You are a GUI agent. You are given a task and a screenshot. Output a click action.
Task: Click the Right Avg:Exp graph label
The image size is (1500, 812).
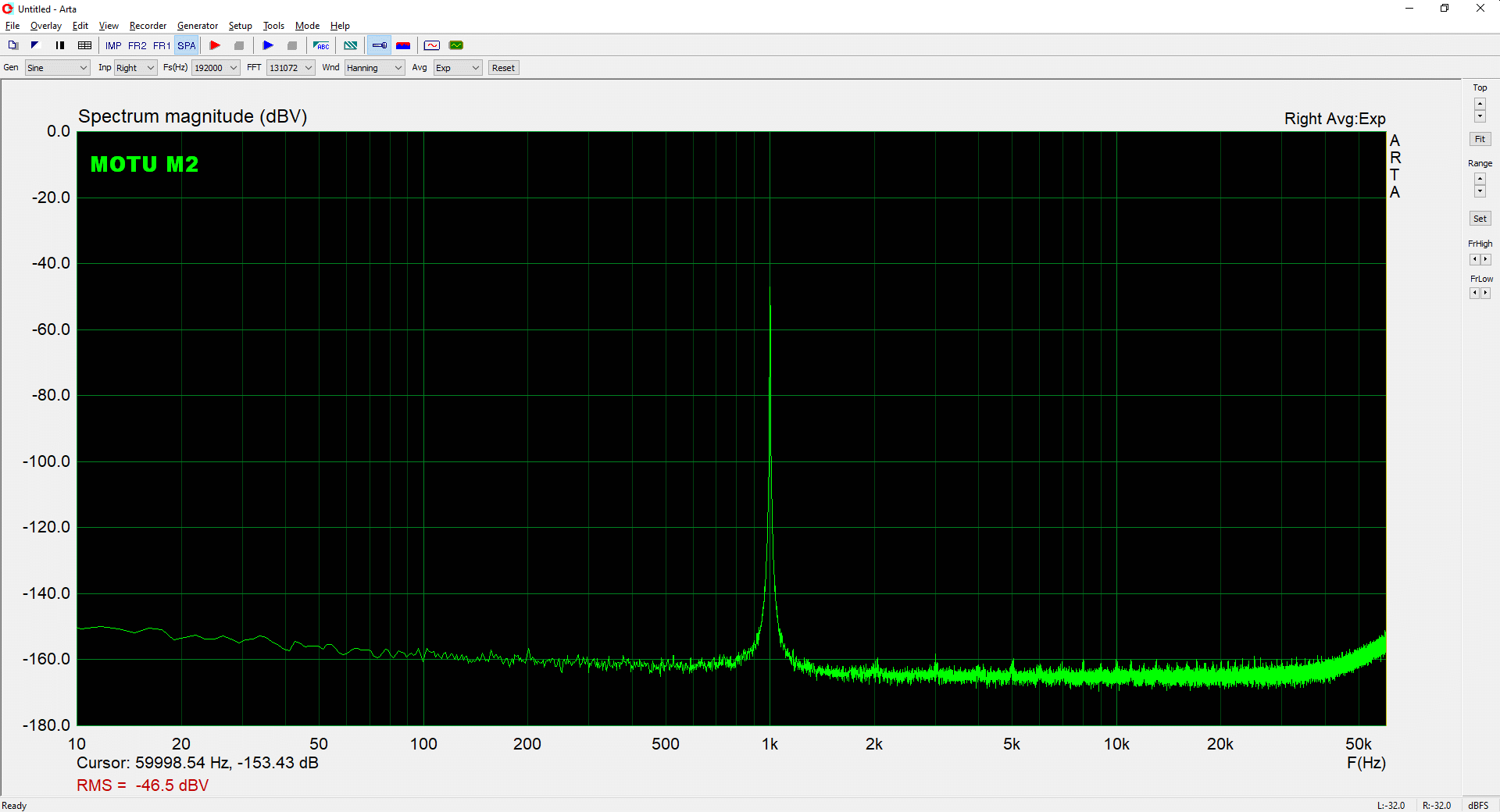click(x=1334, y=119)
